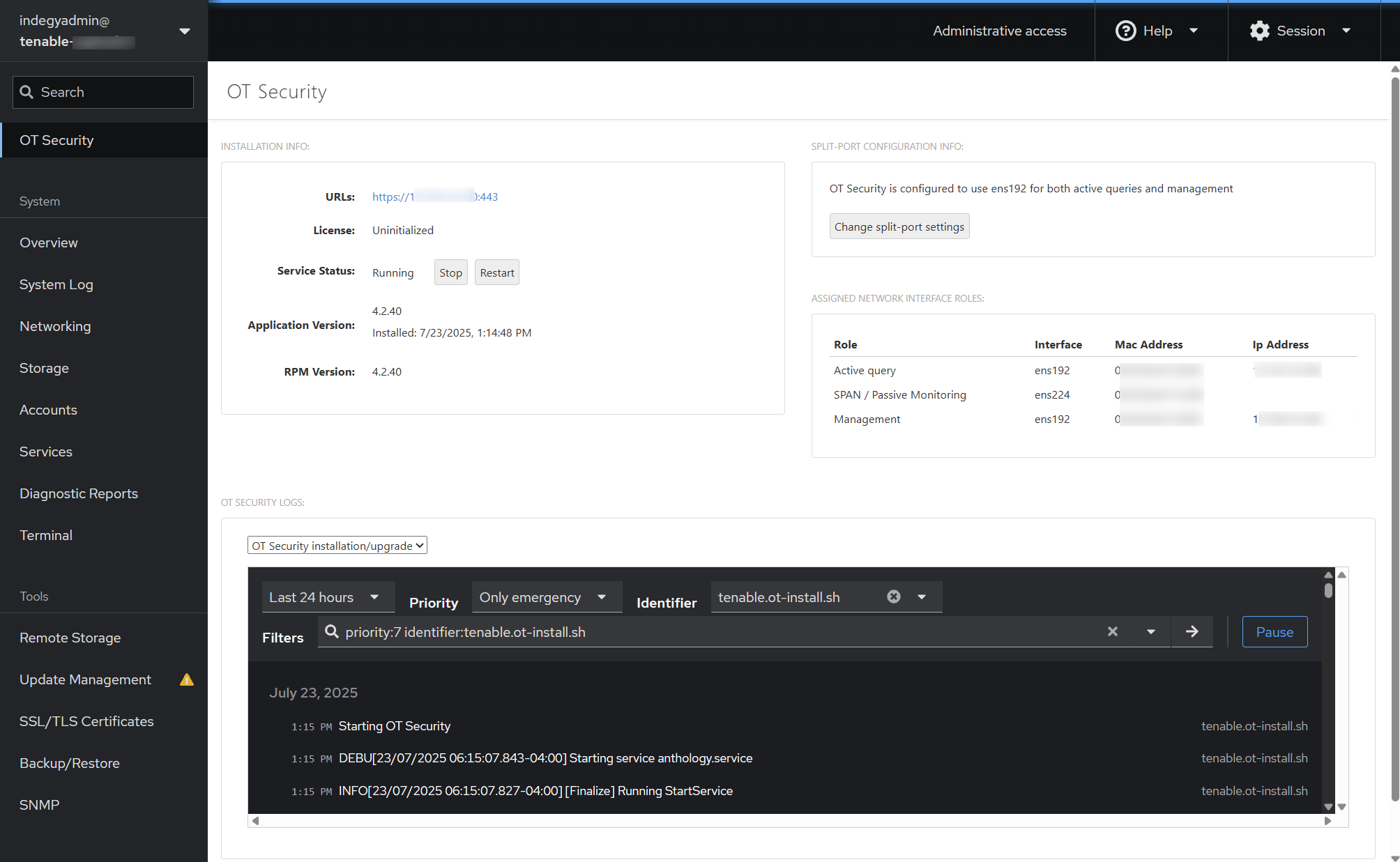Open the Only emergency priority dropdown
Viewport: 1400px width, 862px height.
pyautogui.click(x=546, y=597)
